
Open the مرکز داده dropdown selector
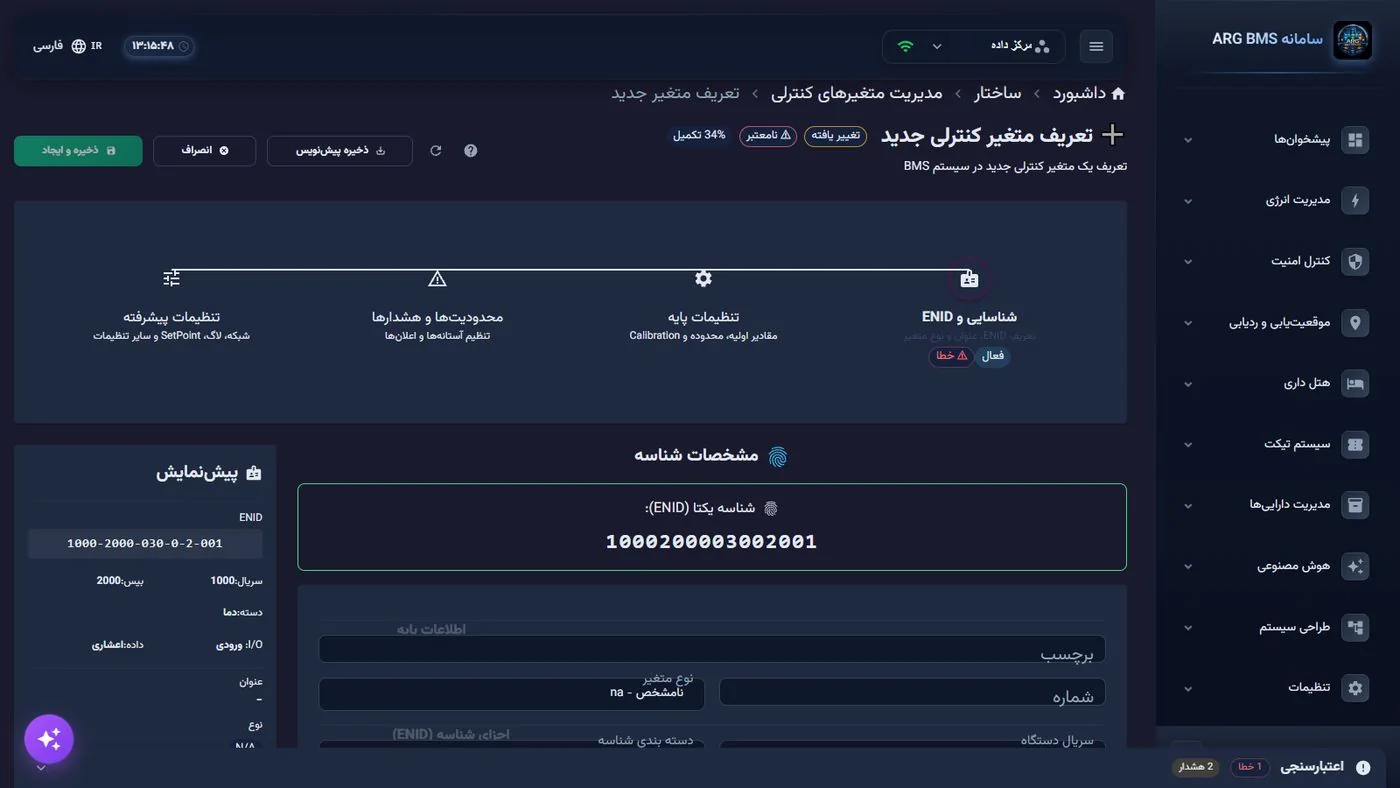(x=974, y=46)
